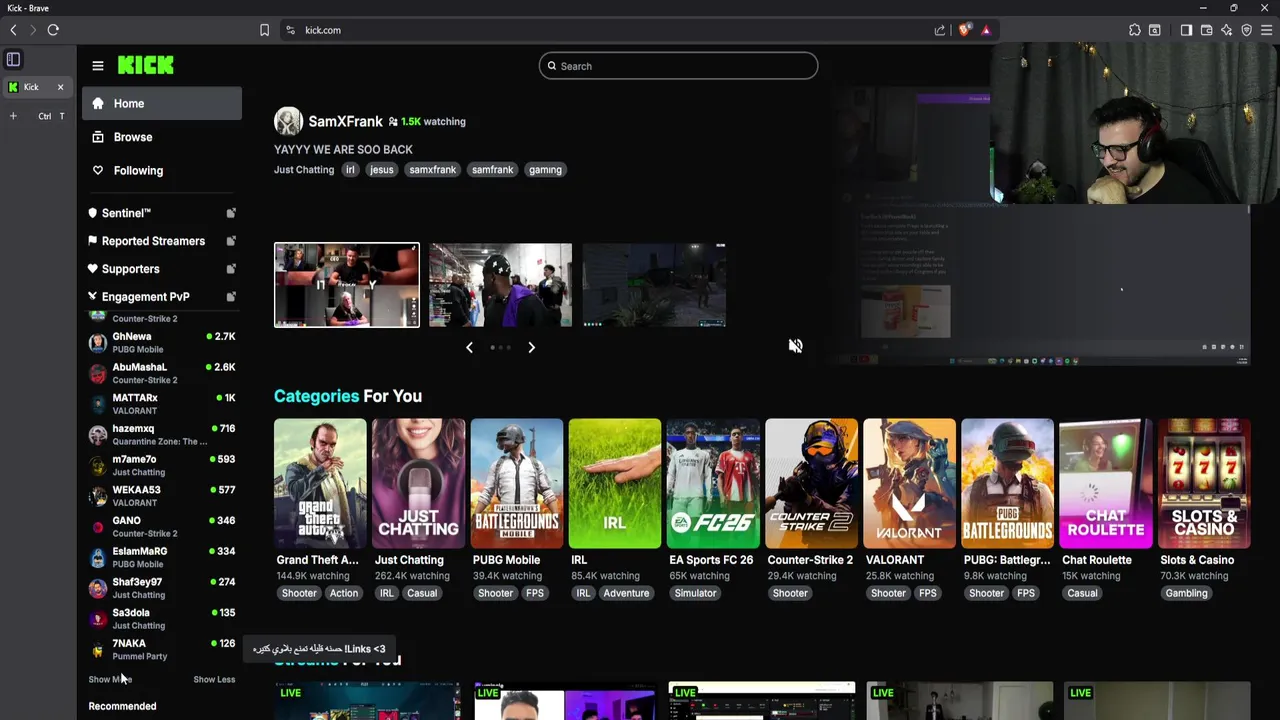Open Grand Theft Auto category card
Screen dimensions: 1280x720
pyautogui.click(x=320, y=484)
